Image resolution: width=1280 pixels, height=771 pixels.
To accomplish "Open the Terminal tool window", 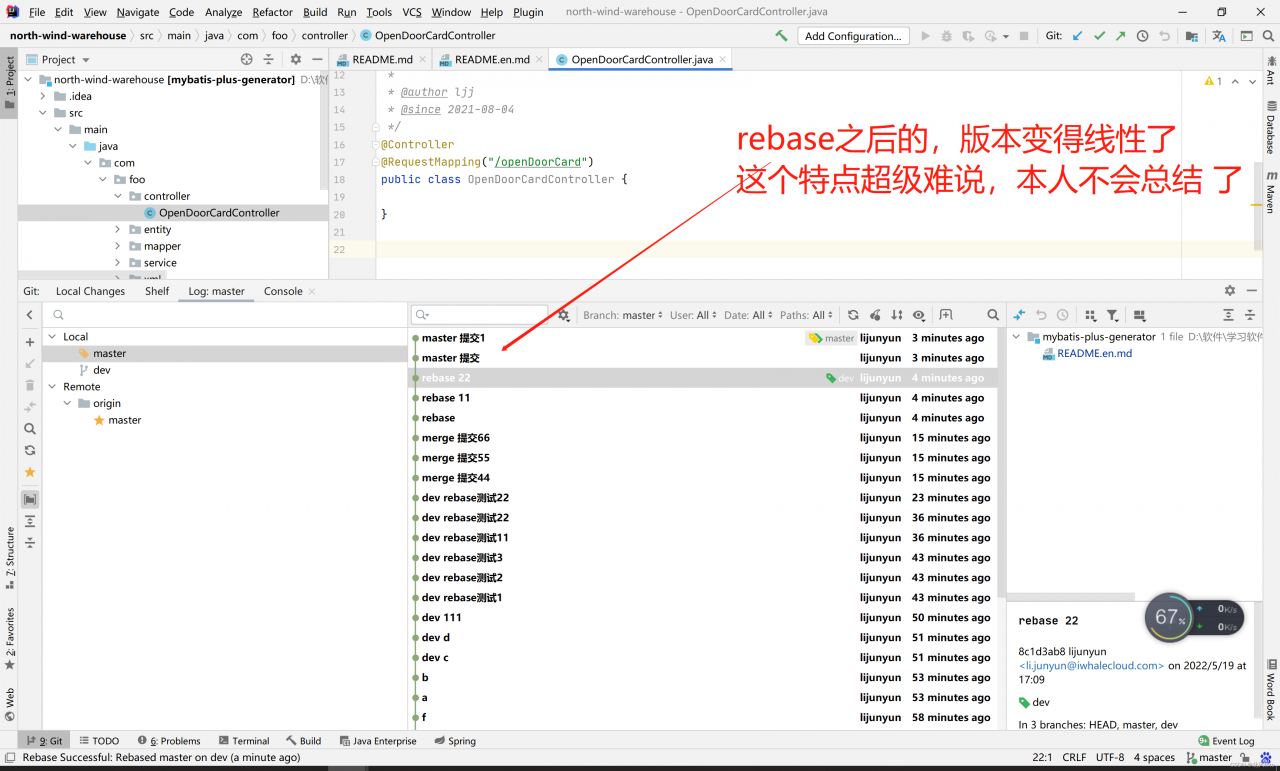I will 243,741.
